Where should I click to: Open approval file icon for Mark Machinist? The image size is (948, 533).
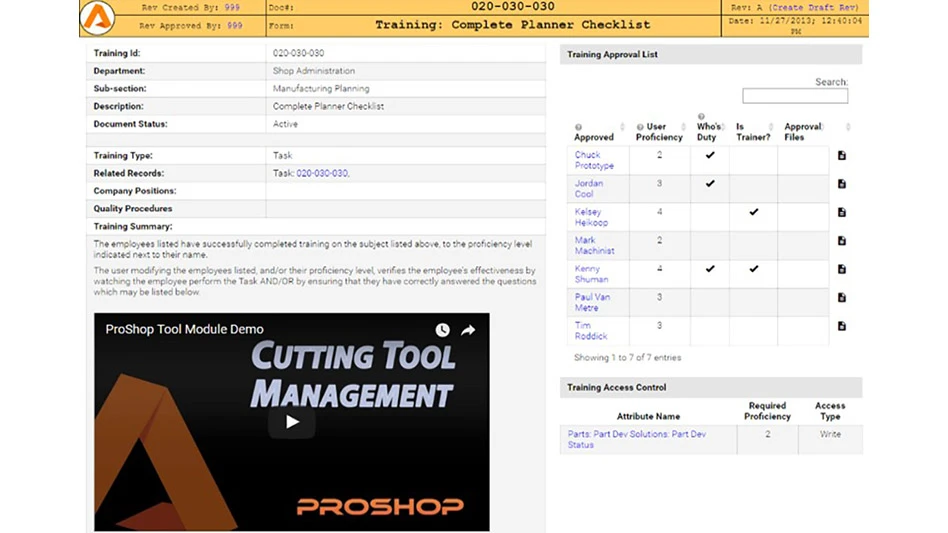842,241
